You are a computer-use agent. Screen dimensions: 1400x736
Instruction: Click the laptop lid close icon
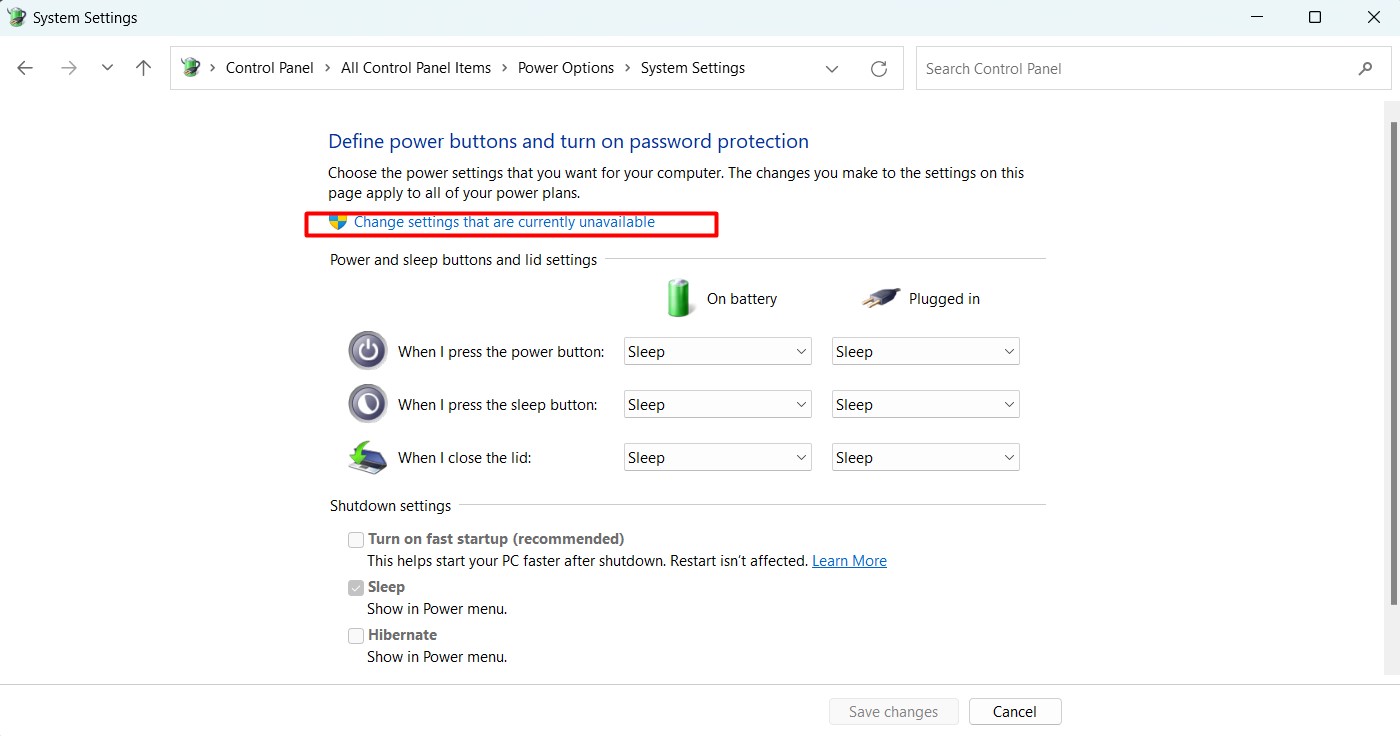point(367,457)
